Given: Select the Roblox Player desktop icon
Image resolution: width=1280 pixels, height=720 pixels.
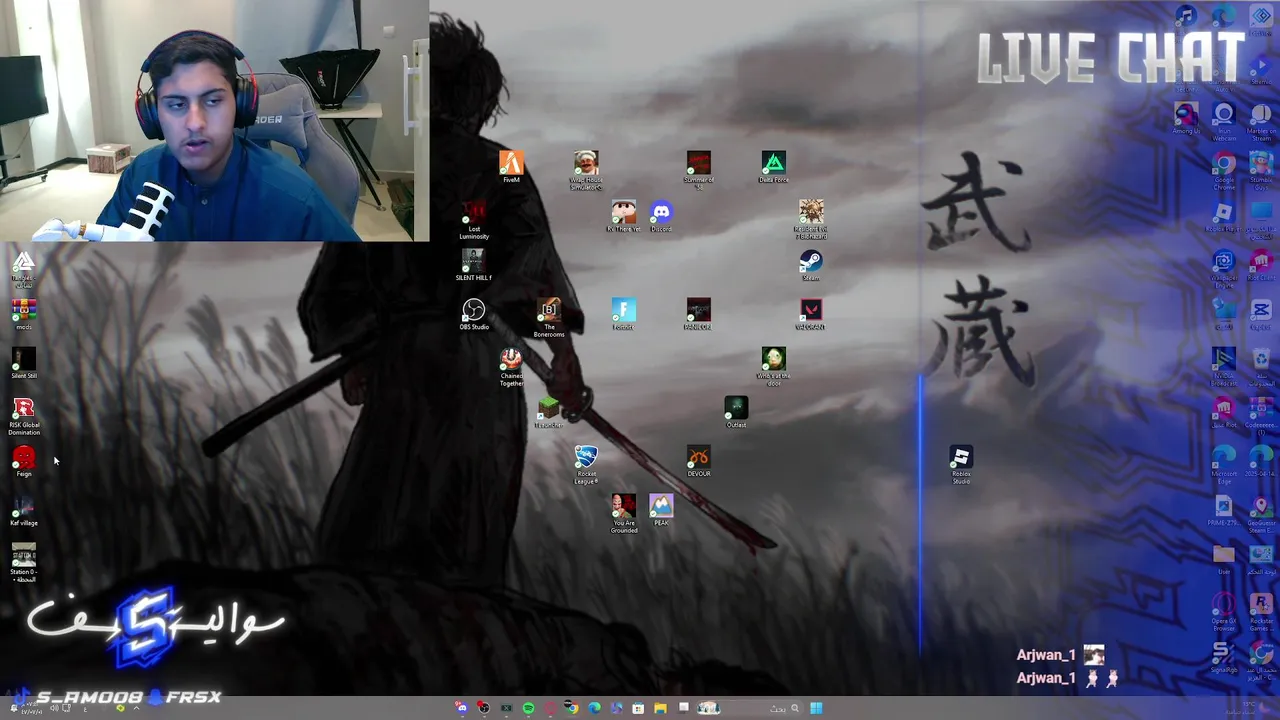Looking at the screenshot, I should click(1224, 216).
